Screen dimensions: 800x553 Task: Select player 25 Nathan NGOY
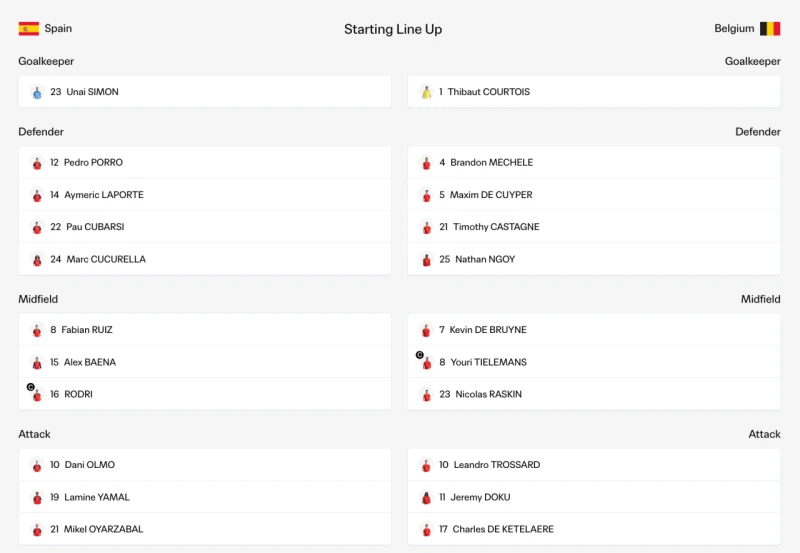593,259
